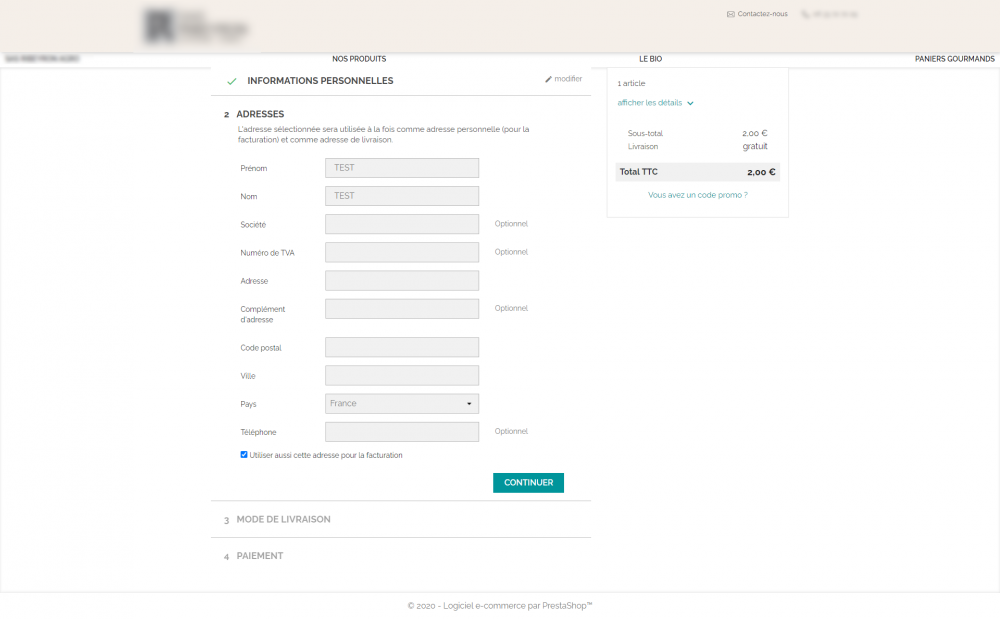Select the LE BIO menu item
This screenshot has width=1000, height=619.
650,58
